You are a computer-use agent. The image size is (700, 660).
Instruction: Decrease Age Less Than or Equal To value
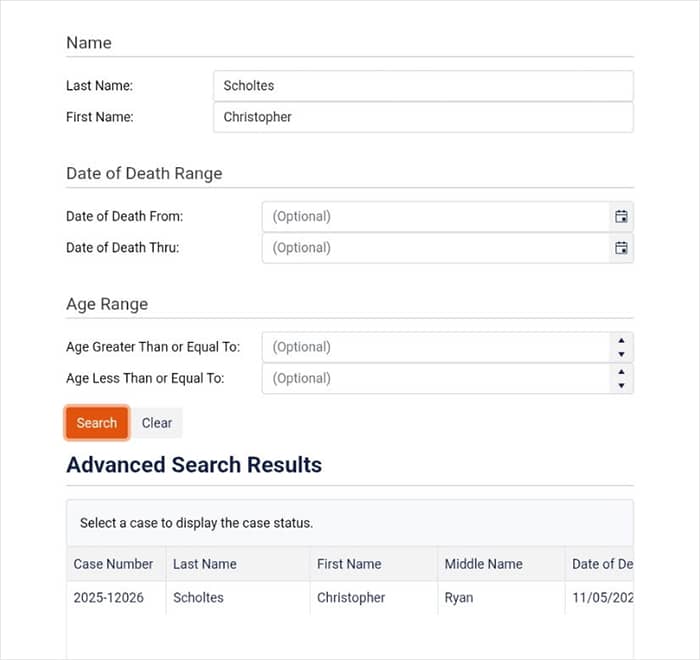[x=621, y=385]
